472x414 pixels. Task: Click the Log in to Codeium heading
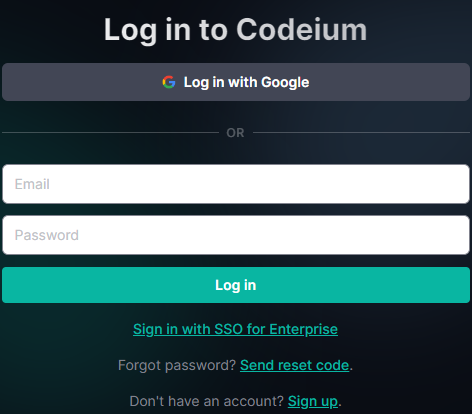point(235,30)
